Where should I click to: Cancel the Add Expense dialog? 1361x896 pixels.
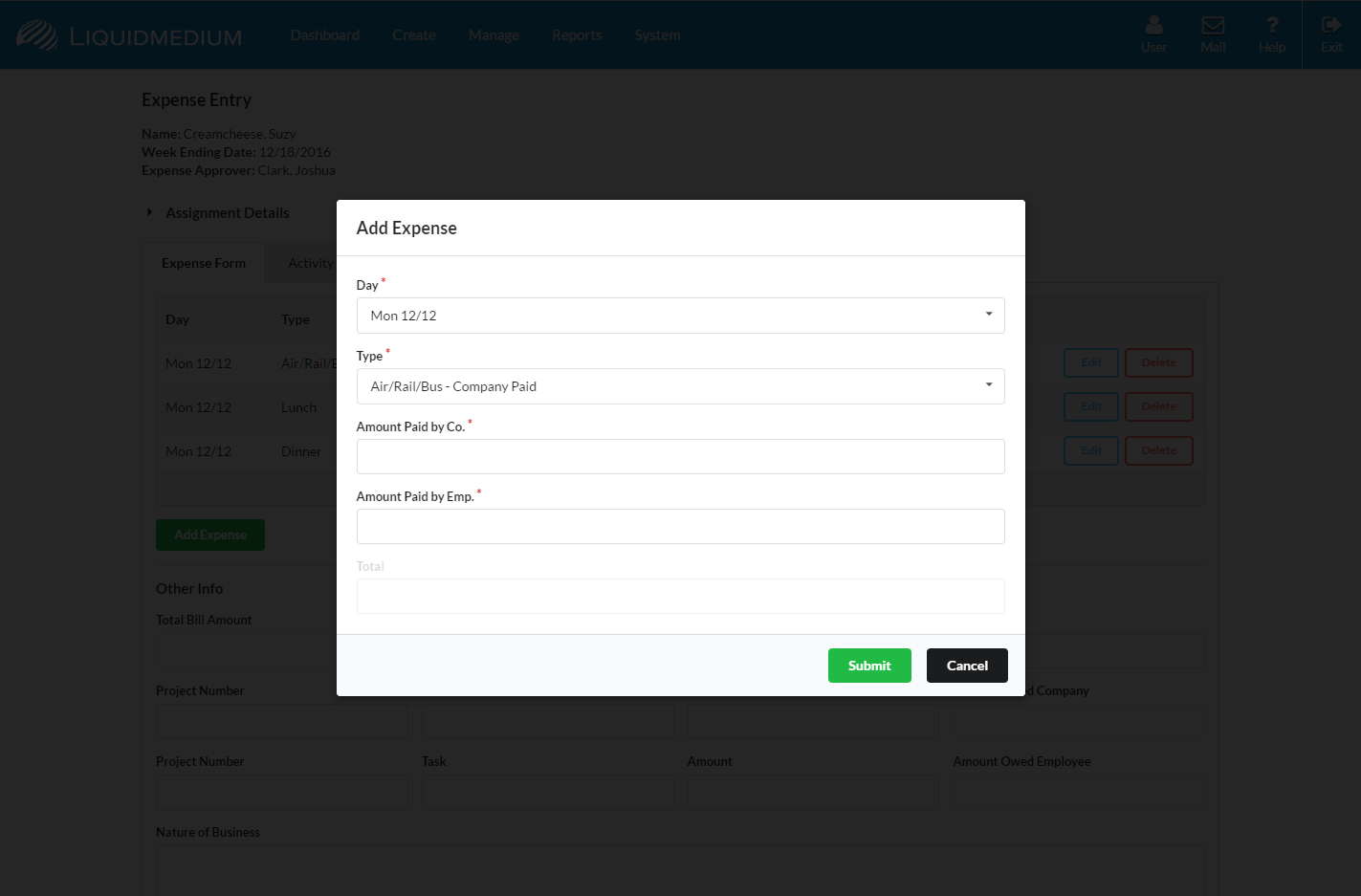(967, 666)
